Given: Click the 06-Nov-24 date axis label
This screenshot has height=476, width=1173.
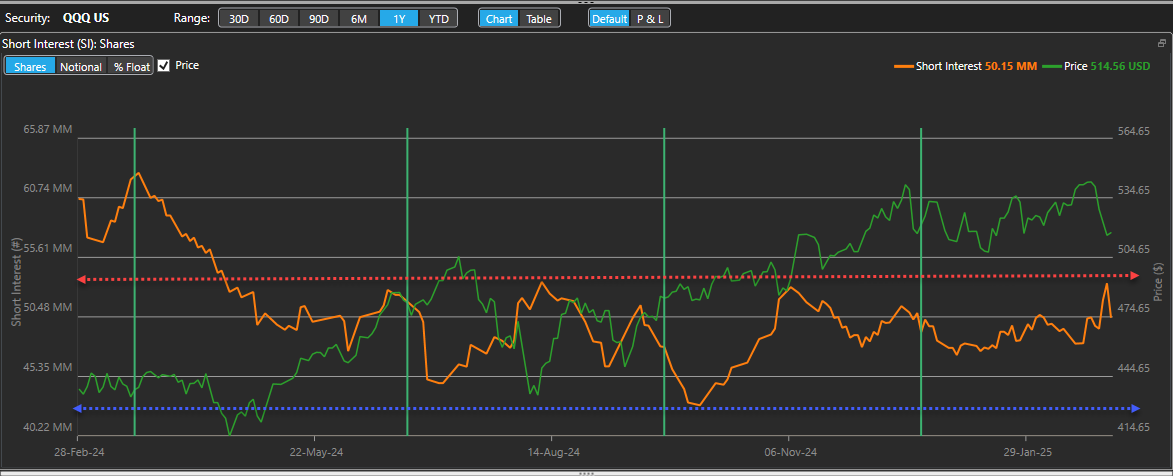Looking at the screenshot, I should tap(791, 452).
